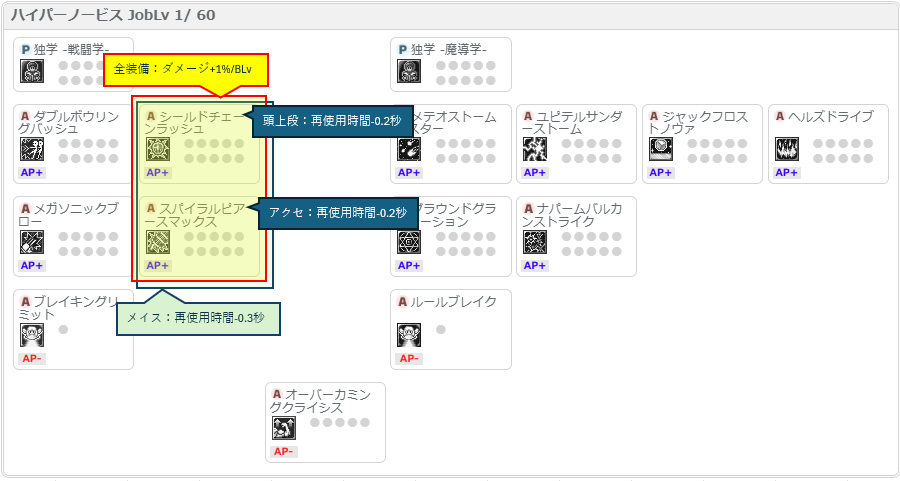Click the メガソニックブロー skill icon
Viewport: 900px width, 481px height.
click(32, 242)
